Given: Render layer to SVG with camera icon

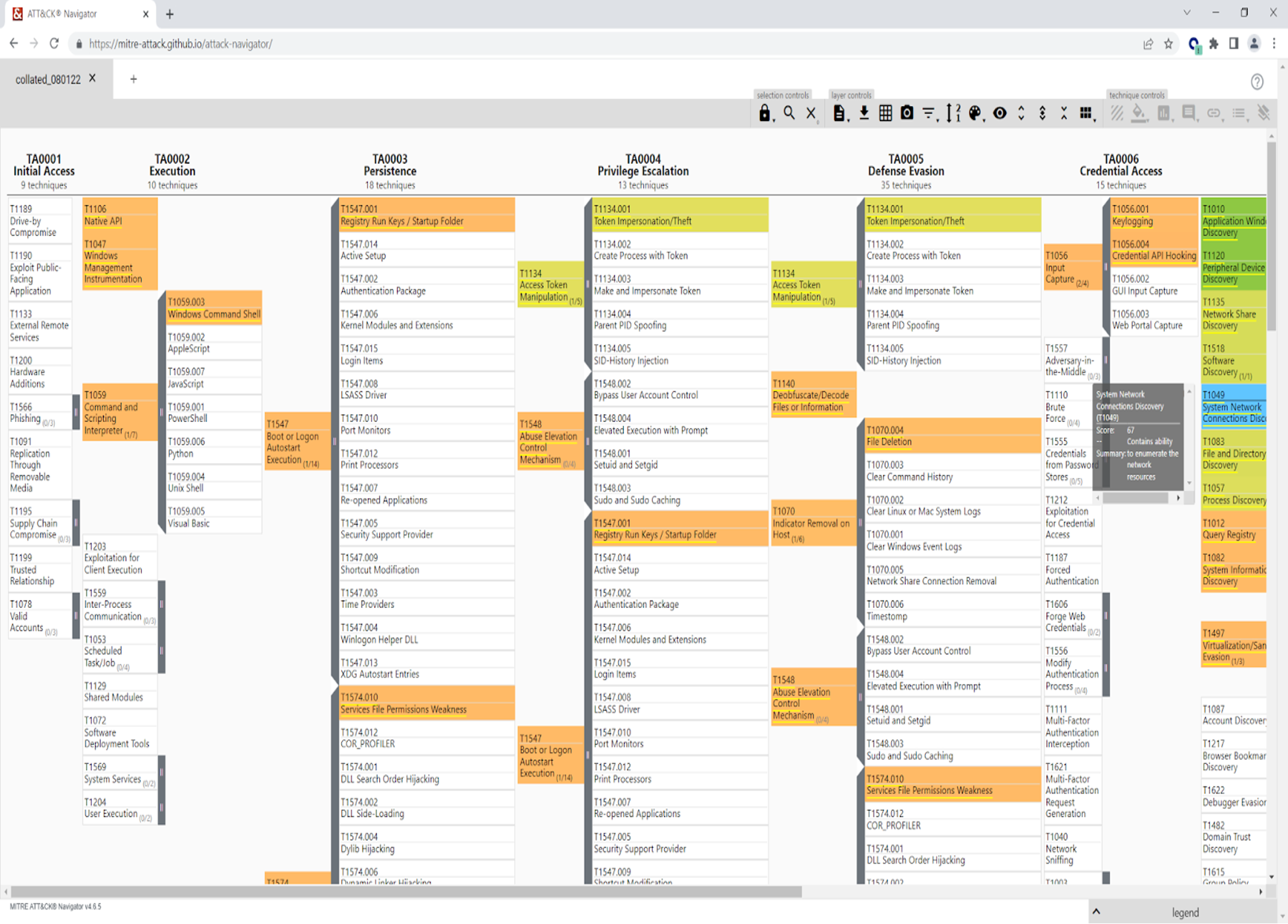Looking at the screenshot, I should (907, 113).
